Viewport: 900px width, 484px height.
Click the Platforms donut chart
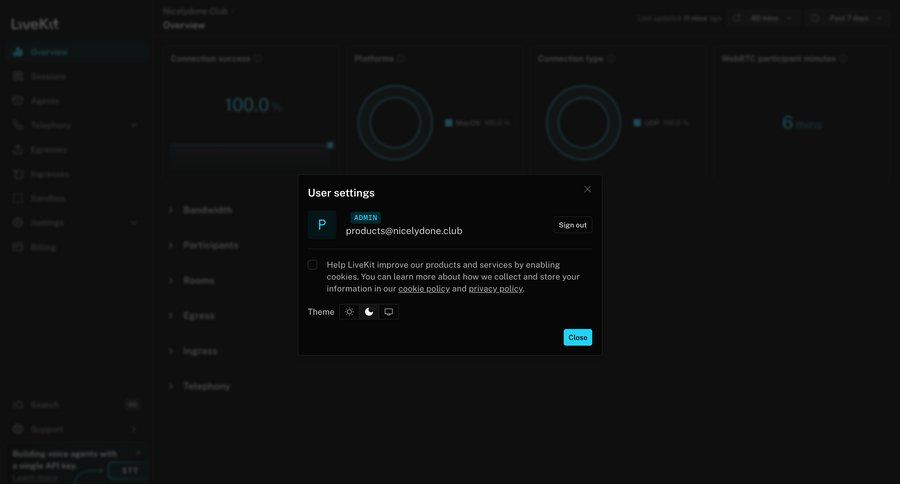point(395,123)
